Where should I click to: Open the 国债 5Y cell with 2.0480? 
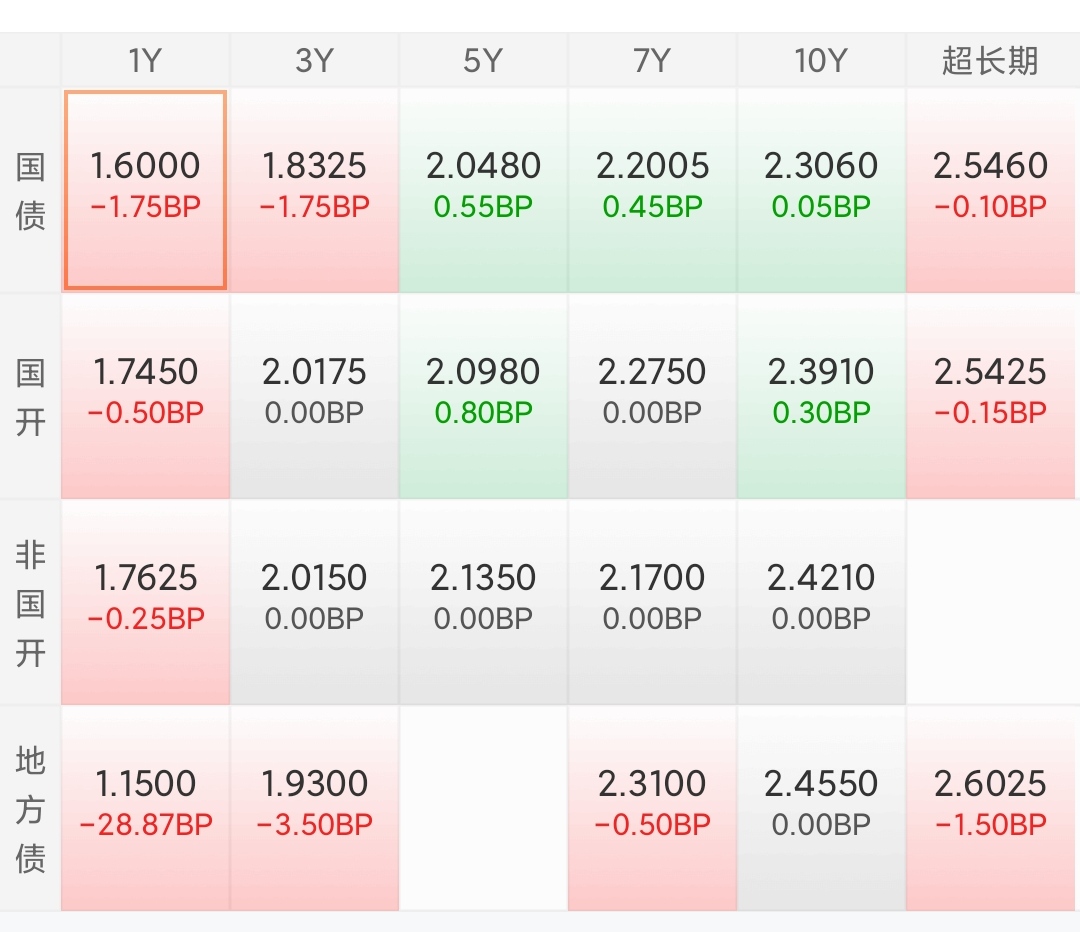[483, 190]
